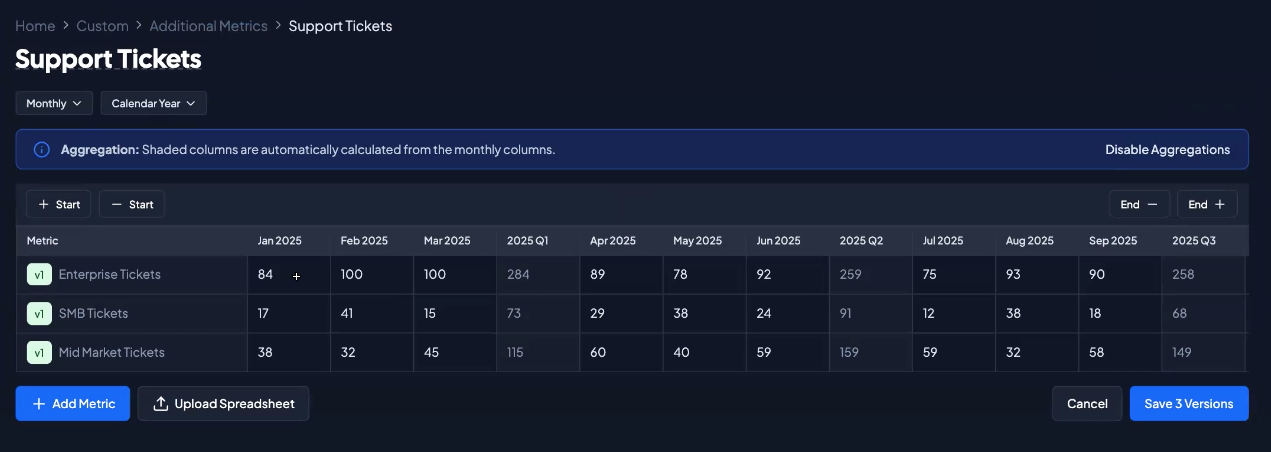Edit Enterprise Tickets Feb 2025 cell
The height and width of the screenshot is (452, 1271).
coord(372,275)
